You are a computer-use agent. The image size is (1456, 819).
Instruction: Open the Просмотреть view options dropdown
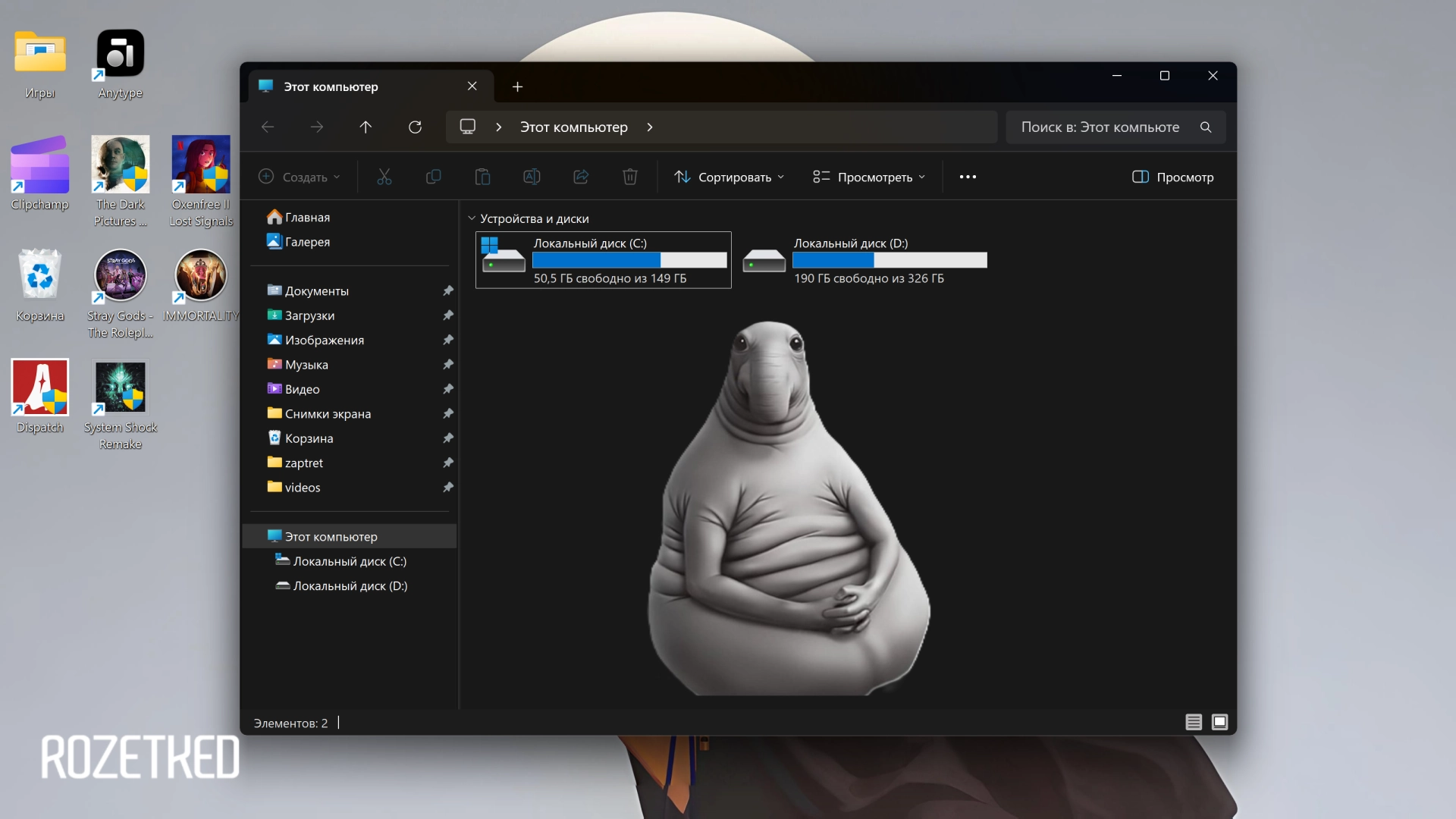868,177
